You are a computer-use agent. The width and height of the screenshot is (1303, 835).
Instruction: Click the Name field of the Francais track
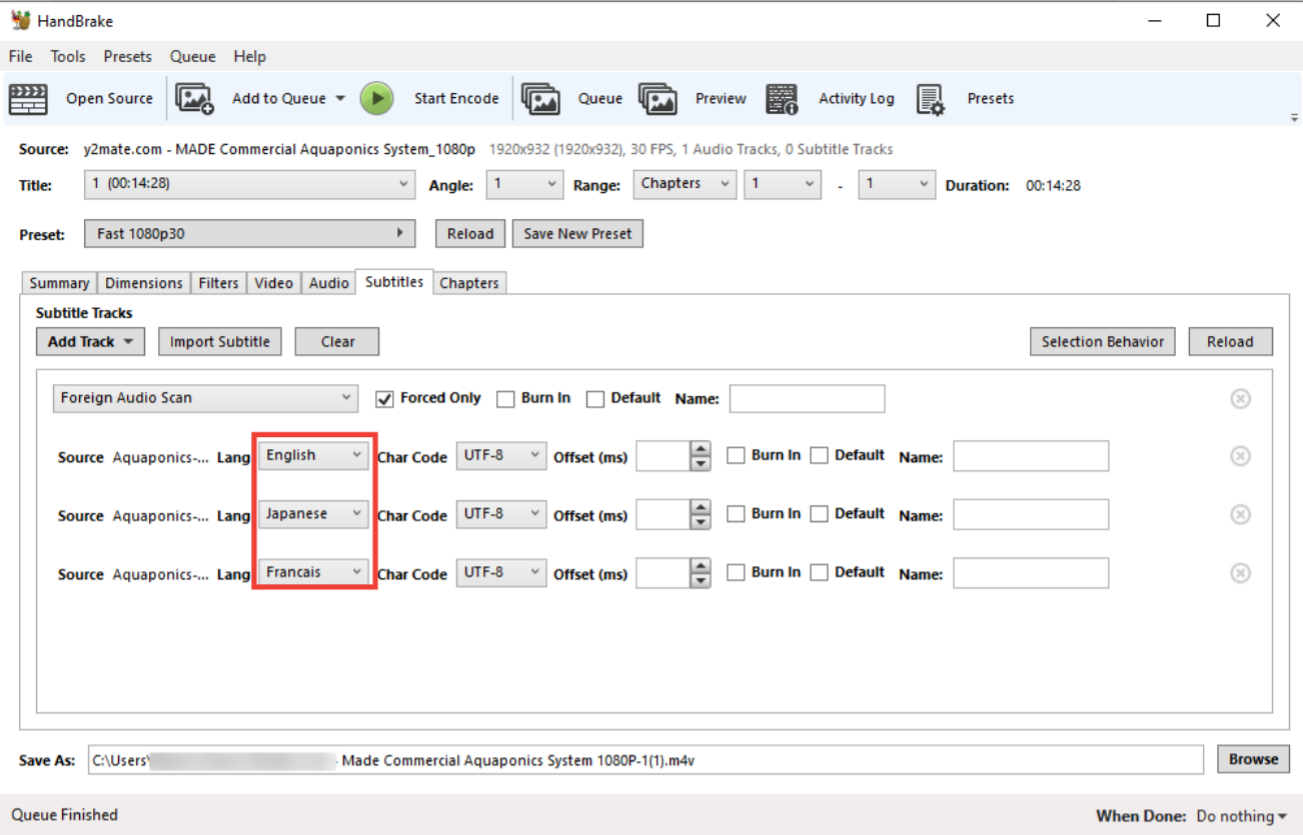coord(1030,573)
